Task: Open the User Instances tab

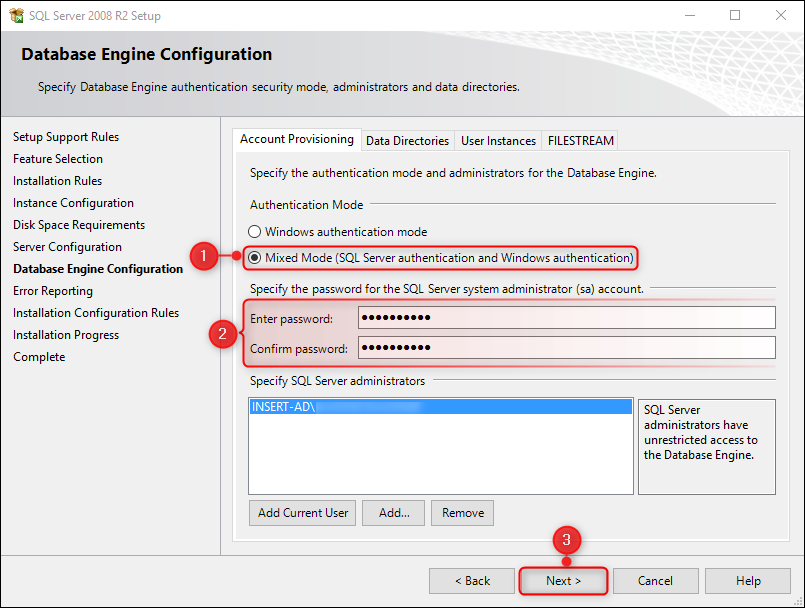Action: coord(498,141)
